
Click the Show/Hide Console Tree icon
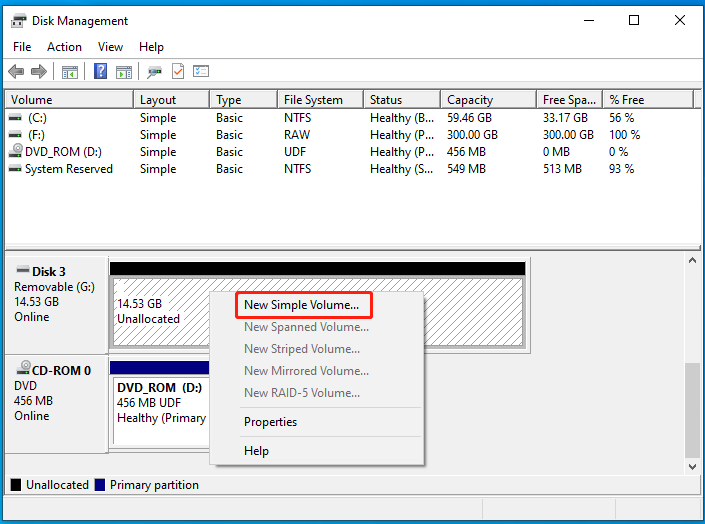coord(70,72)
